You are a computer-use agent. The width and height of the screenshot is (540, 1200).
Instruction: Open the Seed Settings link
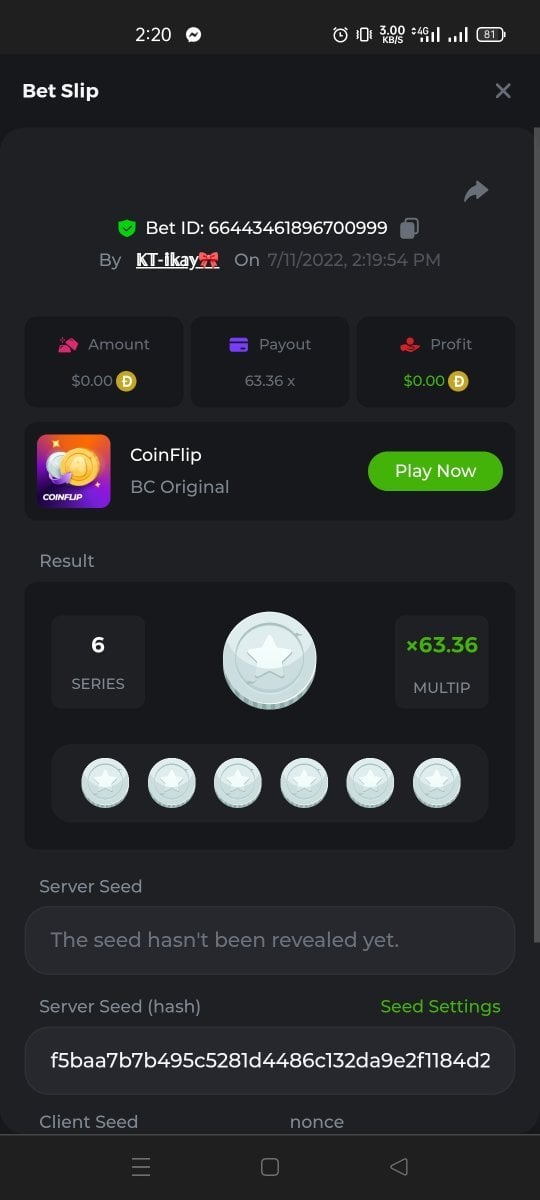pyautogui.click(x=440, y=1007)
